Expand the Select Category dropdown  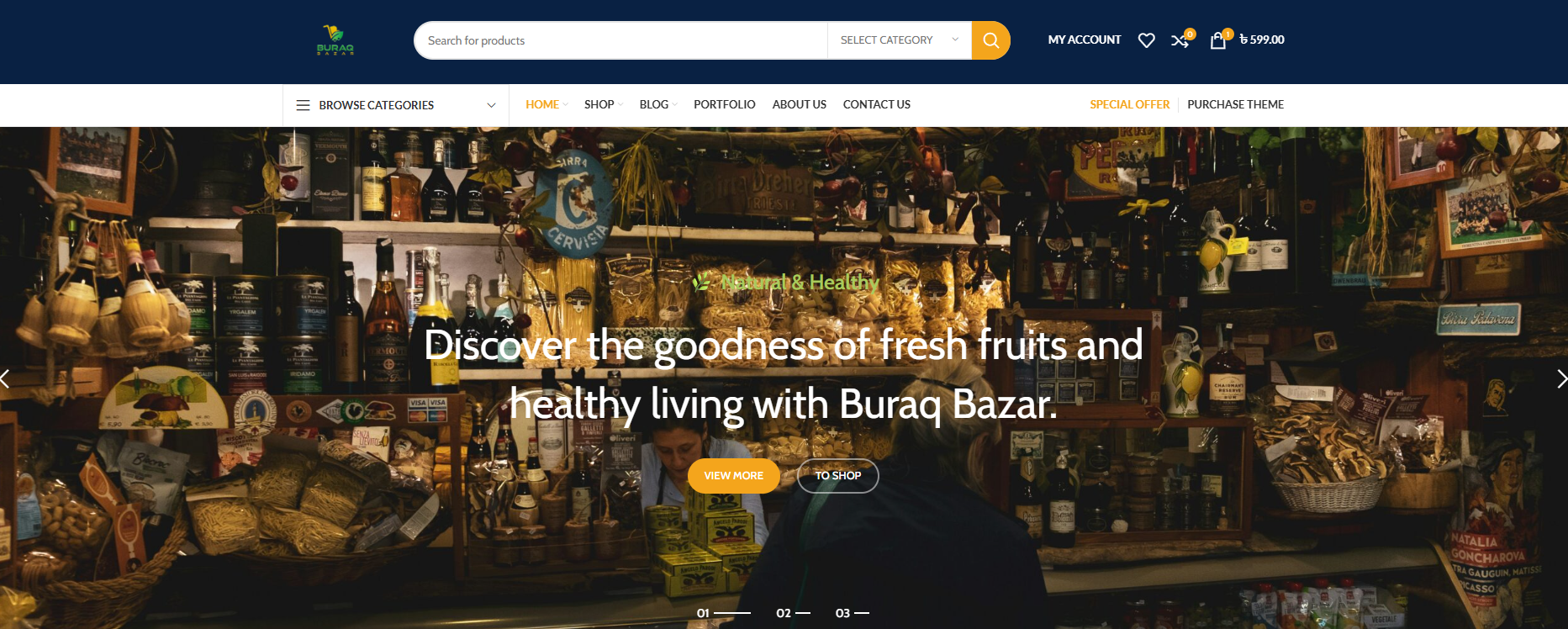click(900, 40)
